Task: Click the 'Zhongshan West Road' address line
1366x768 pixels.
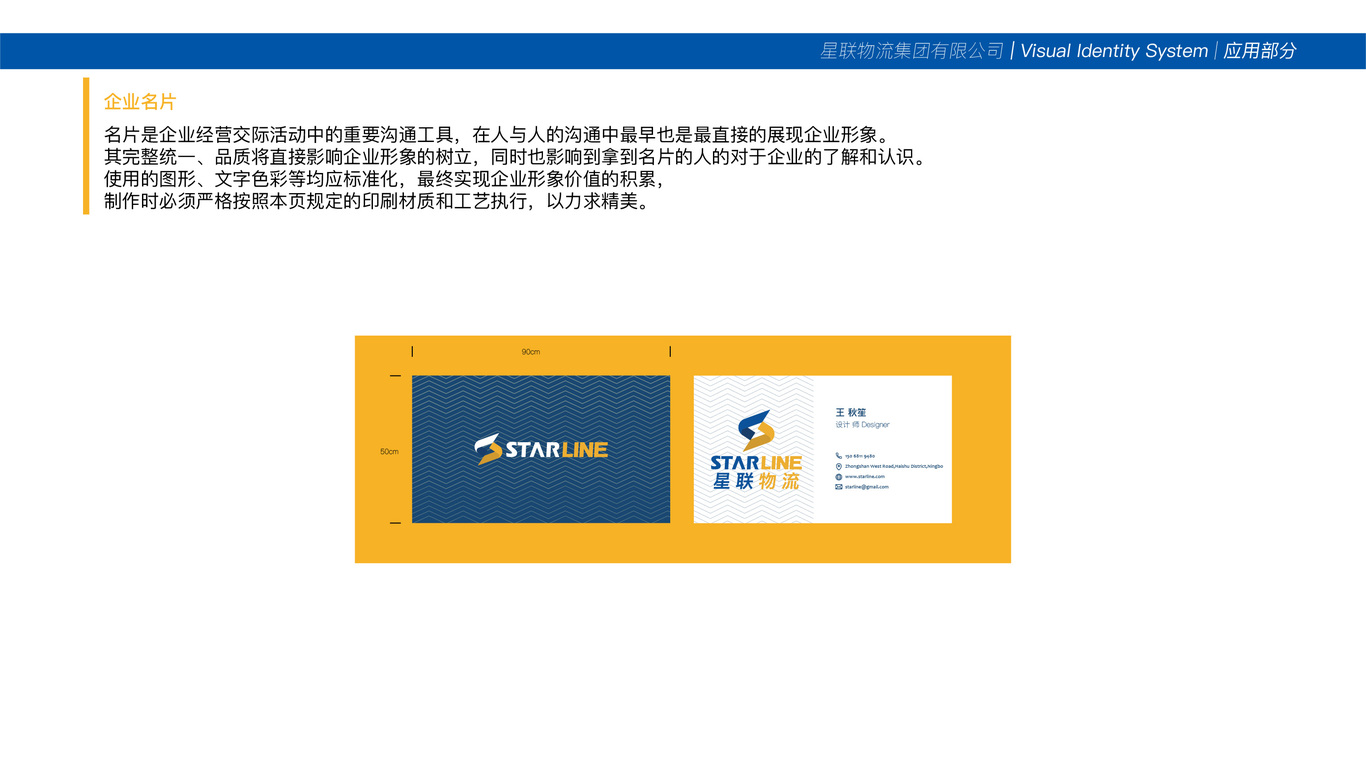Action: click(894, 467)
